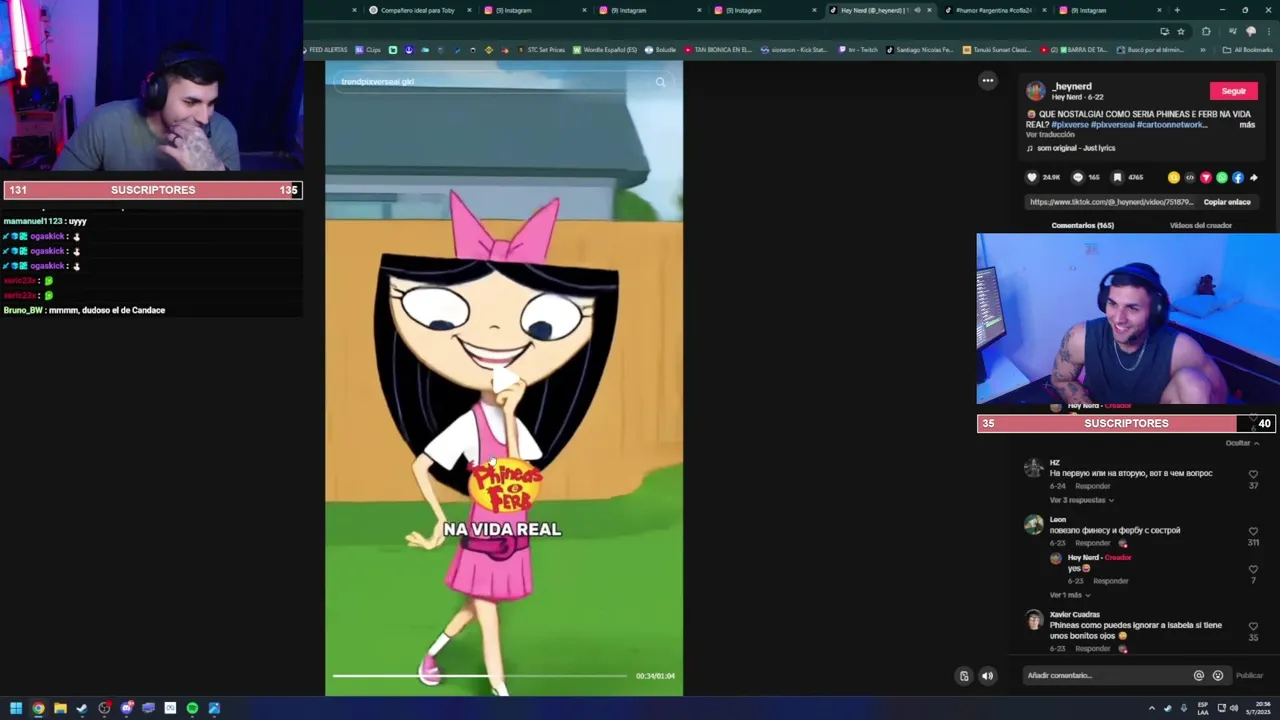This screenshot has height=720, width=1280.
Task: Share via the red send-to-friends icon
Action: coord(1206,177)
